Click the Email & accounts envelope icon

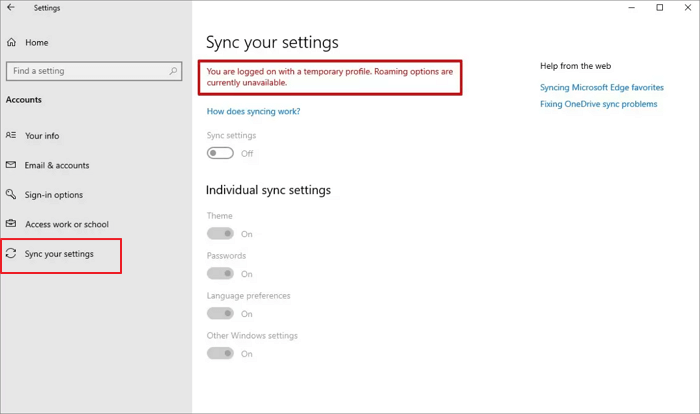click(x=11, y=165)
